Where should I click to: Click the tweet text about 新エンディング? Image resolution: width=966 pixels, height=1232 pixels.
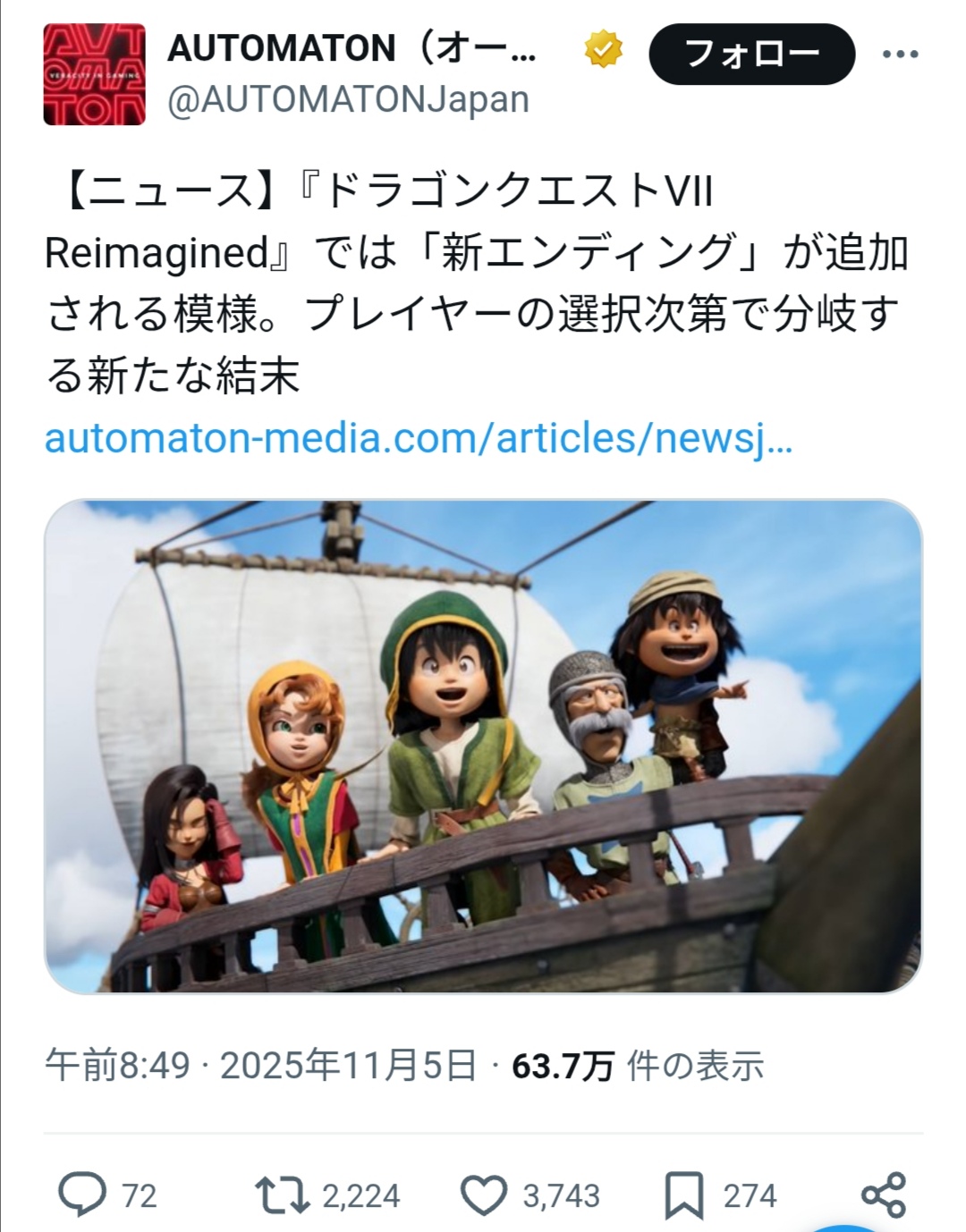(479, 283)
